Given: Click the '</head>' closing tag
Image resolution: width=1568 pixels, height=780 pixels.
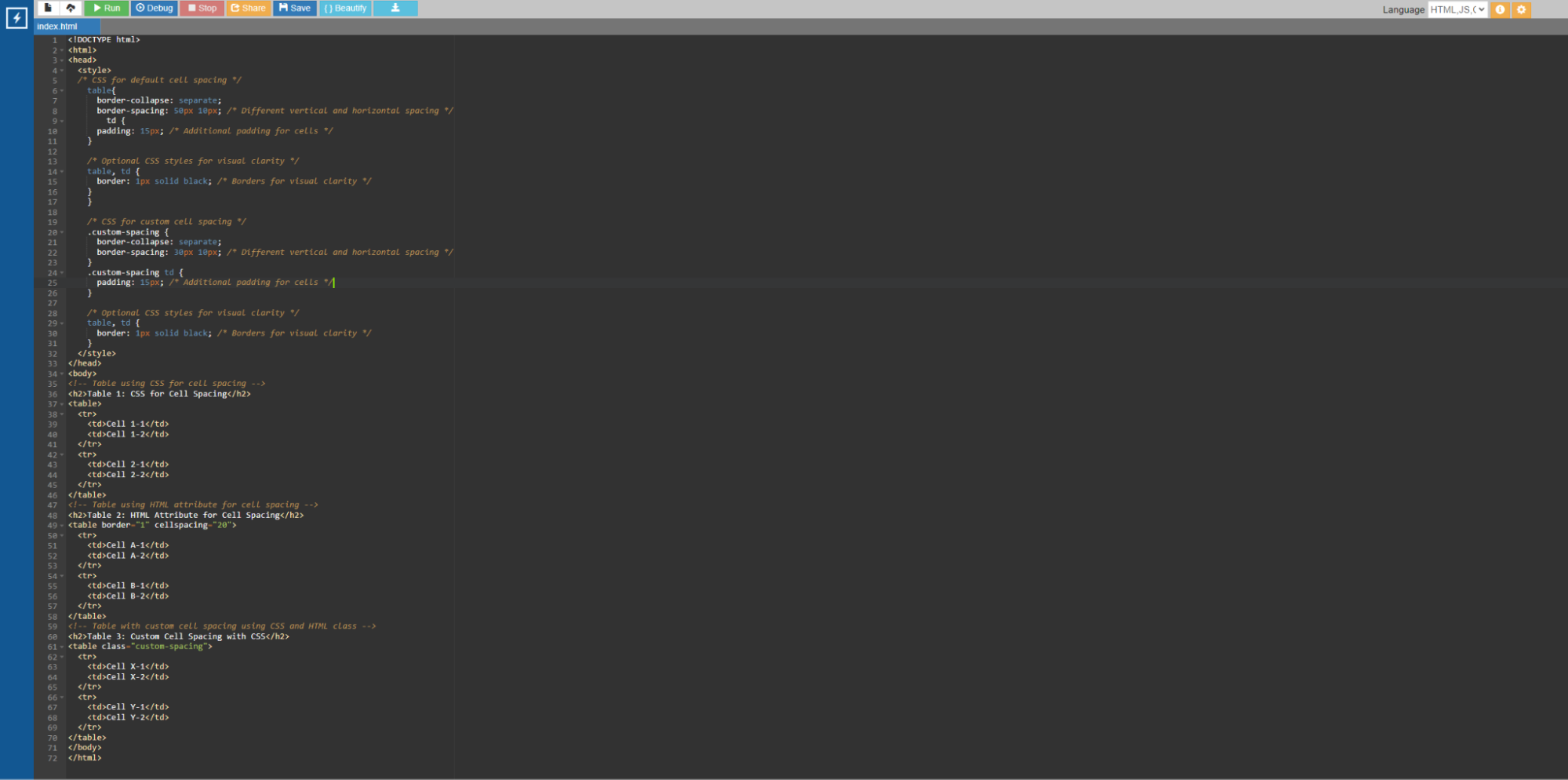Looking at the screenshot, I should [85, 363].
